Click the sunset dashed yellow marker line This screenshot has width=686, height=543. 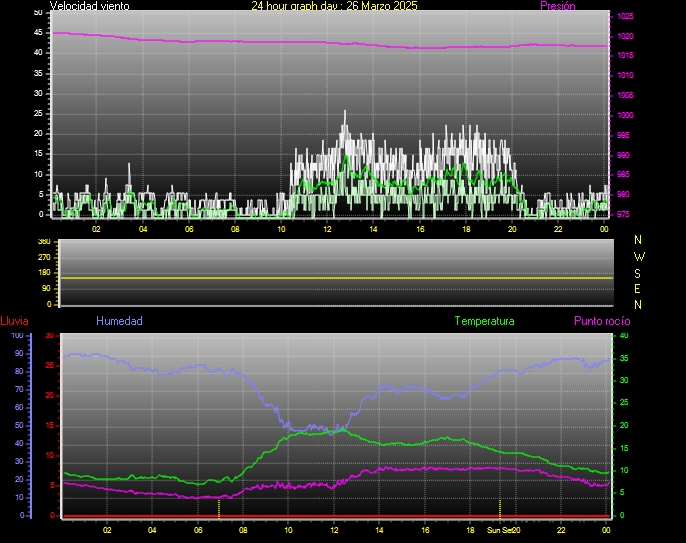[500, 510]
